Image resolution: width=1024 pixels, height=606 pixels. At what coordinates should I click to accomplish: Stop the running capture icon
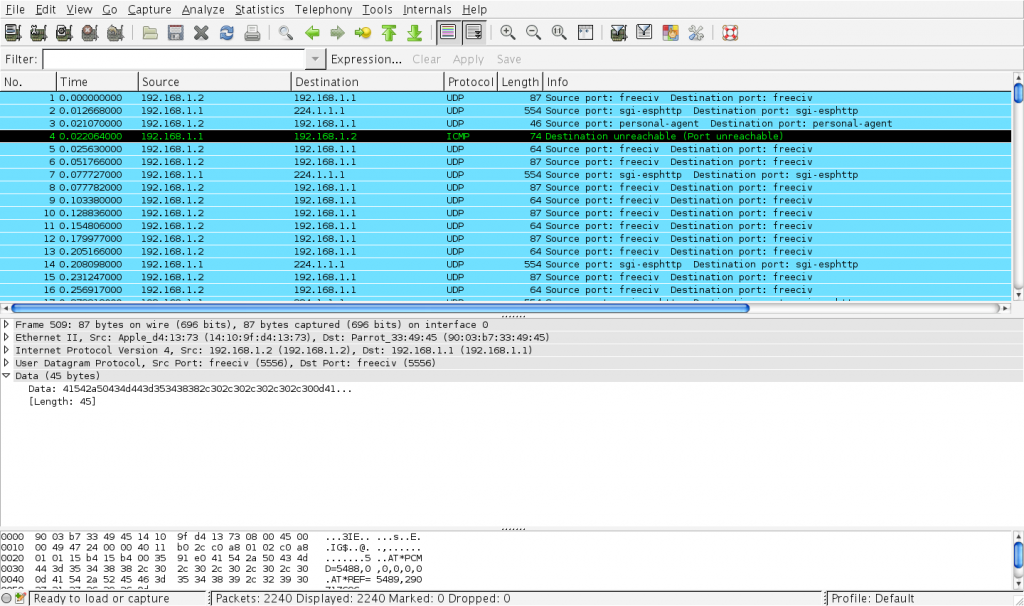pyautogui.click(x=89, y=33)
